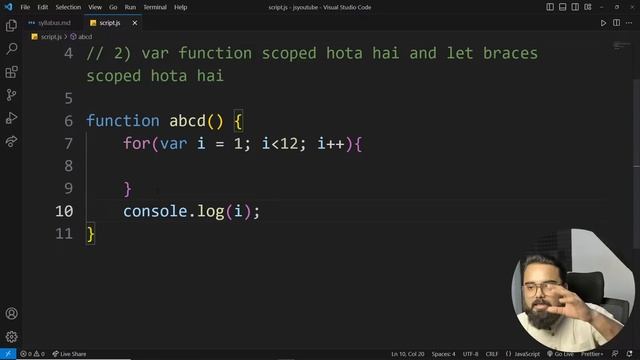Start Live Share from the status bar
640x360 pixels.
click(69, 354)
